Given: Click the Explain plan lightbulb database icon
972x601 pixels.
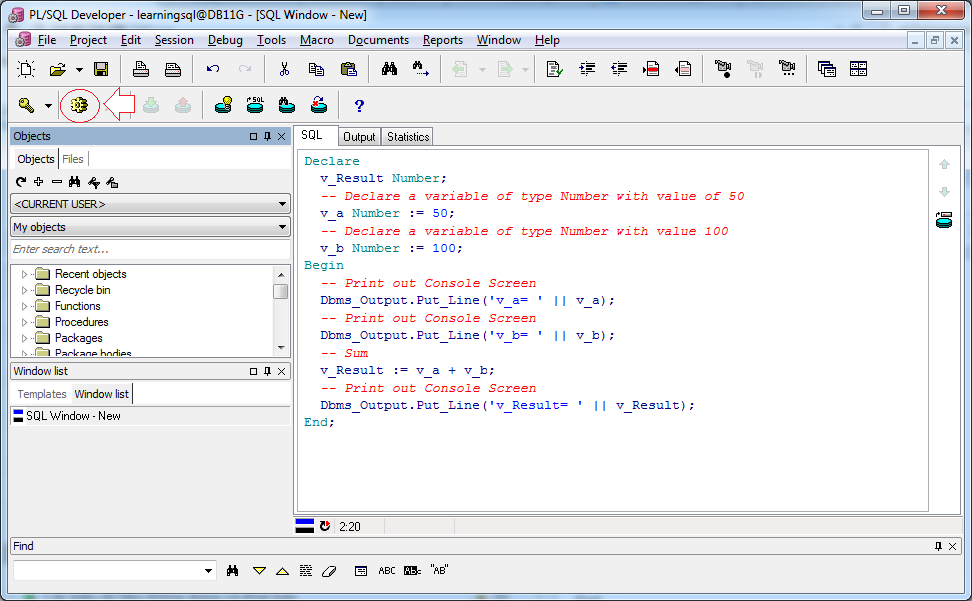Looking at the screenshot, I should point(223,105).
